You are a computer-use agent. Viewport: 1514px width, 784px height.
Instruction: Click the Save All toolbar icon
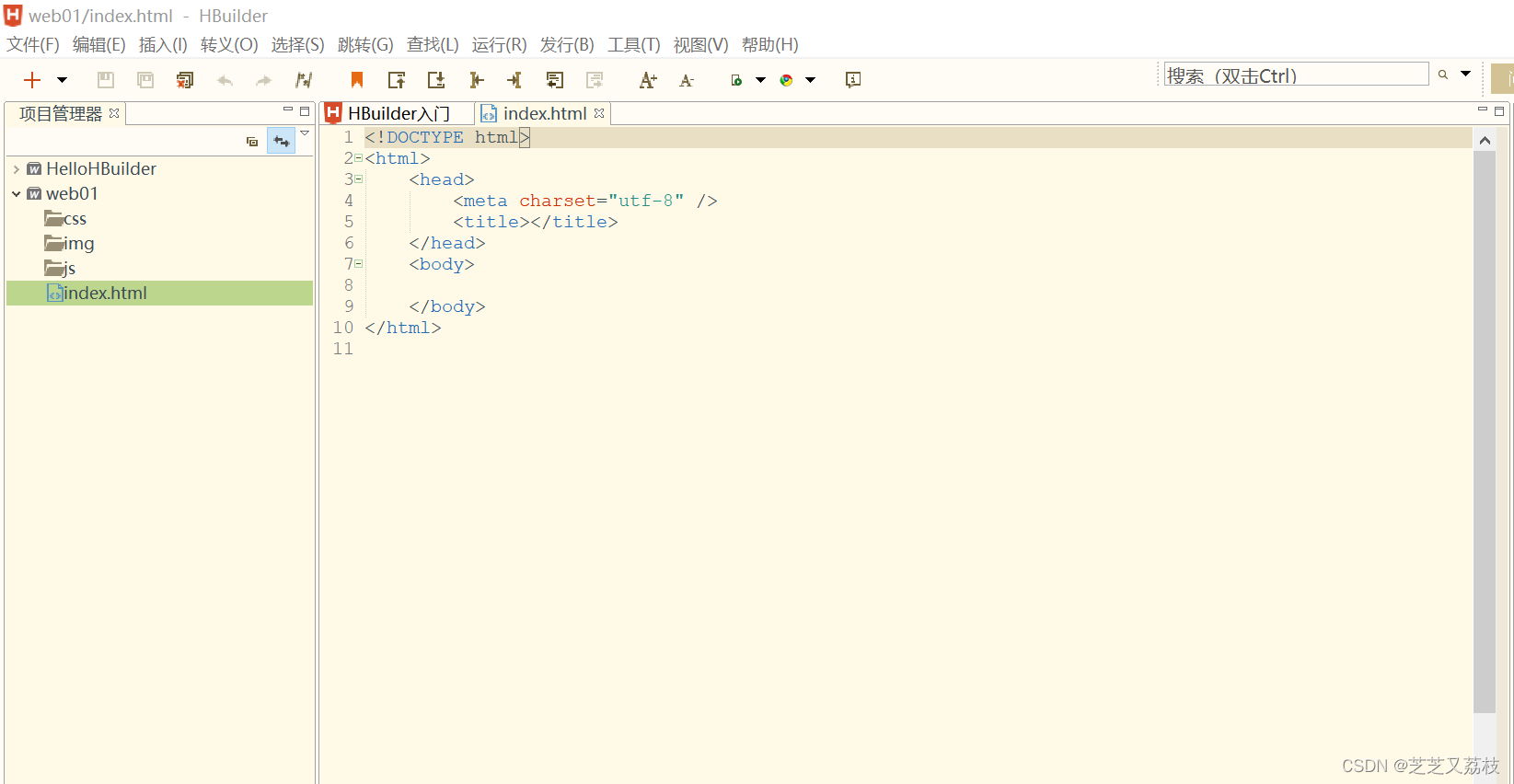click(x=145, y=80)
